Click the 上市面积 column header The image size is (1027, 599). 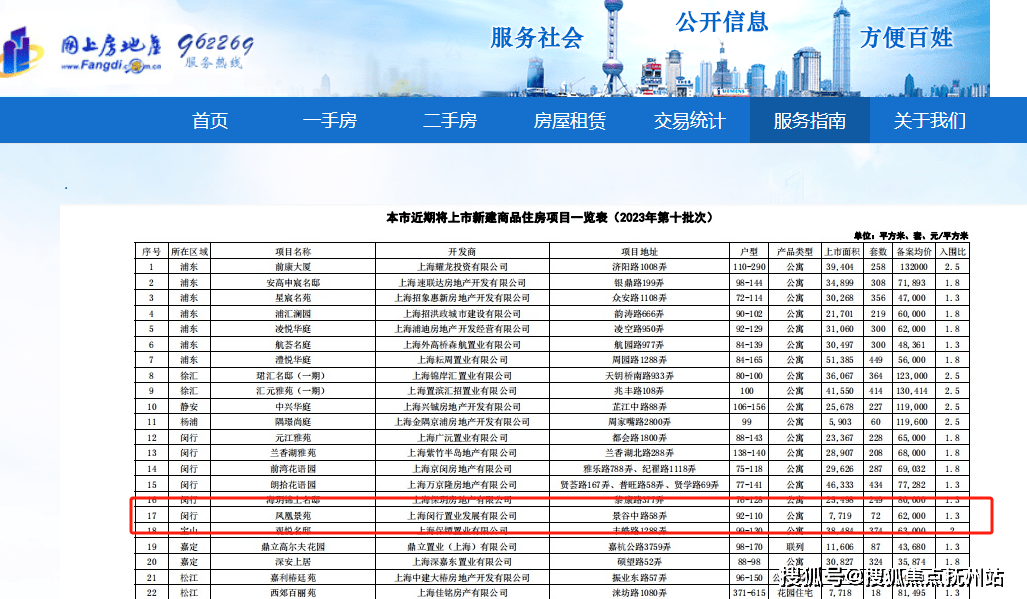842,251
